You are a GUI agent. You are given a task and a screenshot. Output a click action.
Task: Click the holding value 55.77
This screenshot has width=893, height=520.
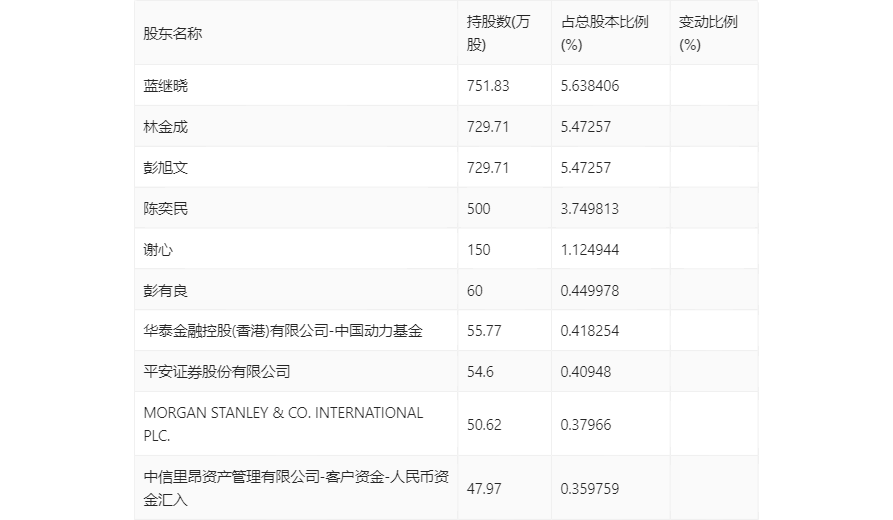point(484,331)
